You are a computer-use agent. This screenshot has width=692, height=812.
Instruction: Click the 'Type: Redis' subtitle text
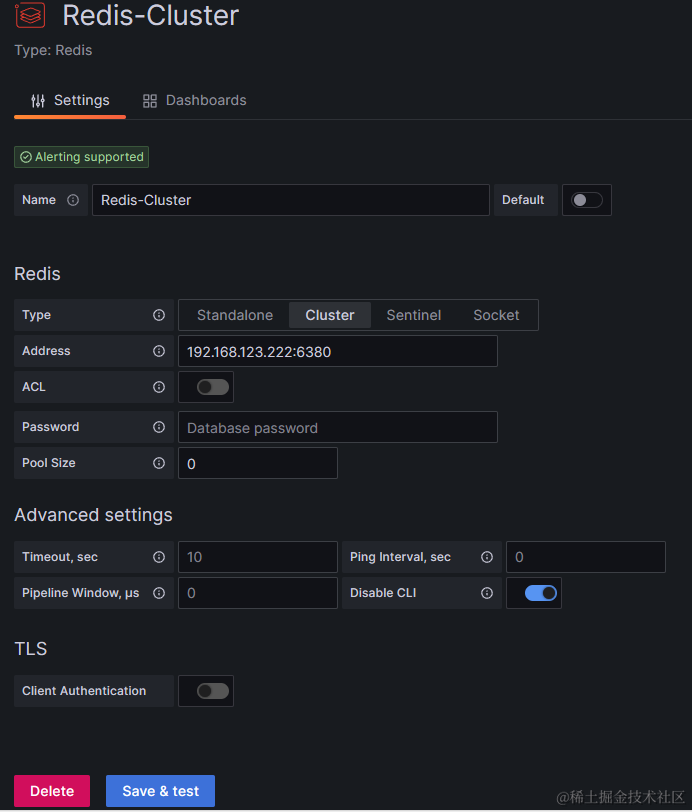pos(53,50)
